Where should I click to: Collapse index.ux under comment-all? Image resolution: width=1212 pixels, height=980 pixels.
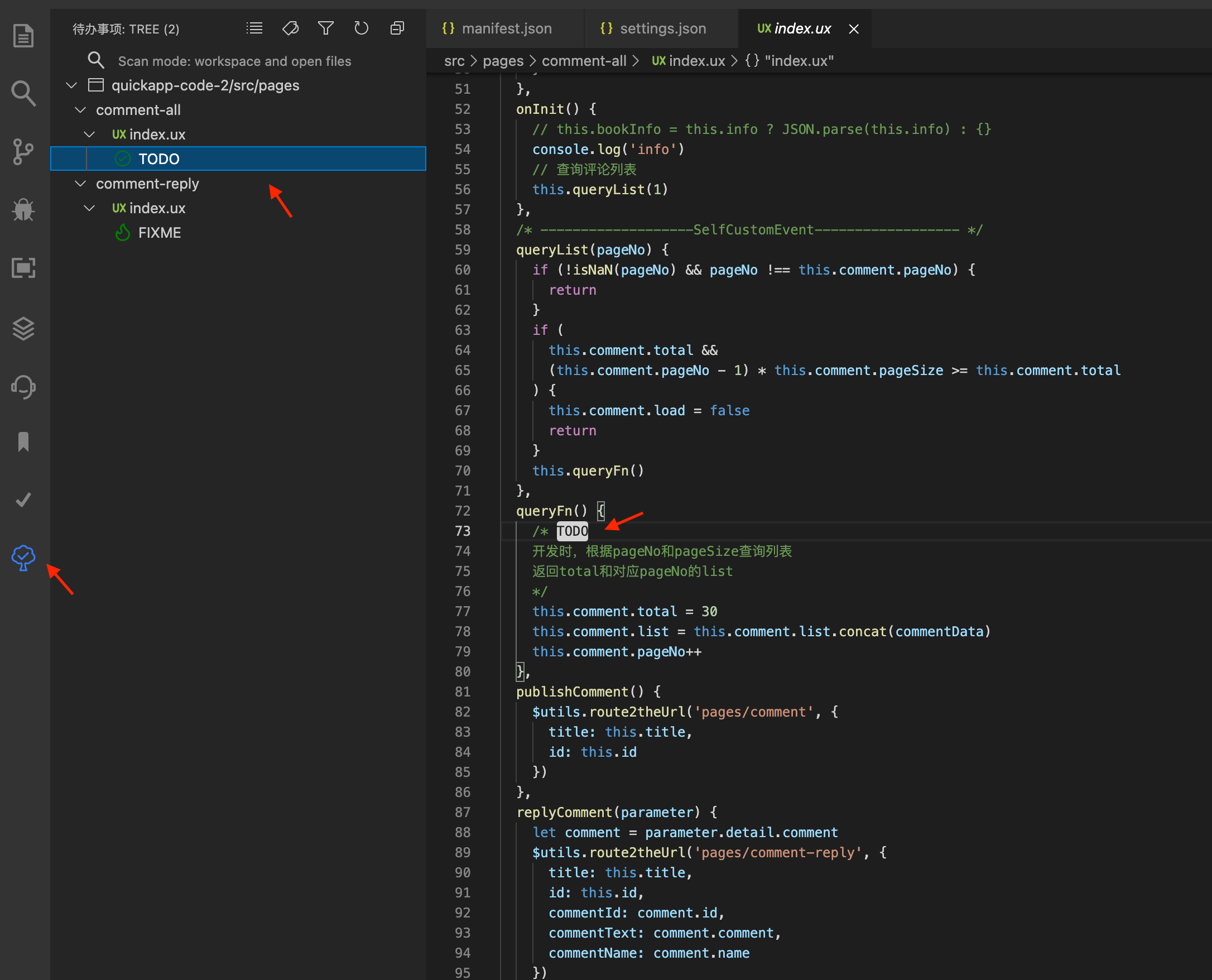pos(89,134)
